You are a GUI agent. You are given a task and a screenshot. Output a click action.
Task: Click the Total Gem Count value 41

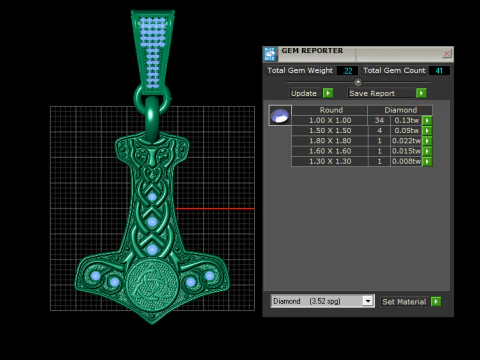439,71
